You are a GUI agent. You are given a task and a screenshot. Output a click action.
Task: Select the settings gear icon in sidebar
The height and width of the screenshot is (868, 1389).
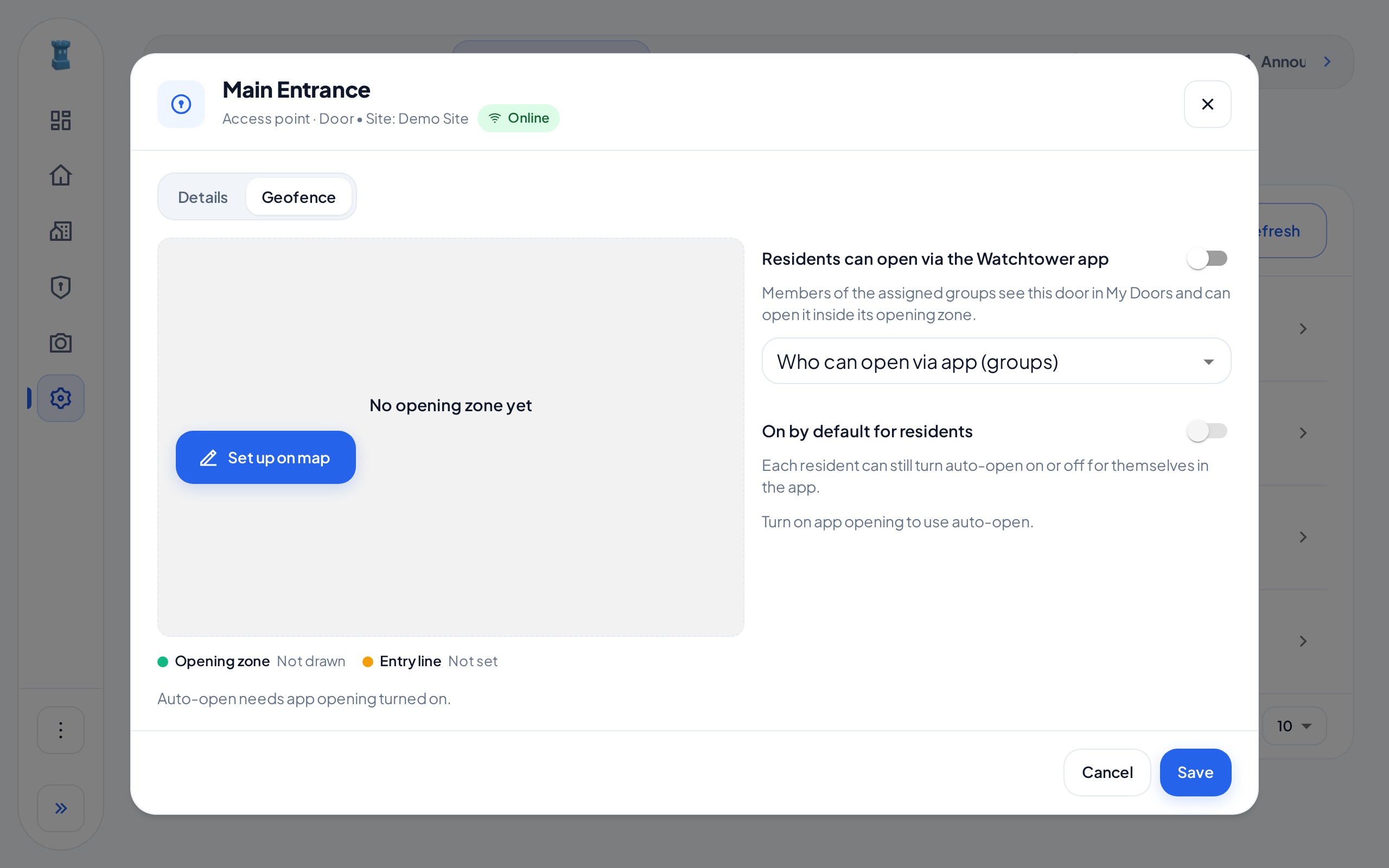[x=60, y=398]
